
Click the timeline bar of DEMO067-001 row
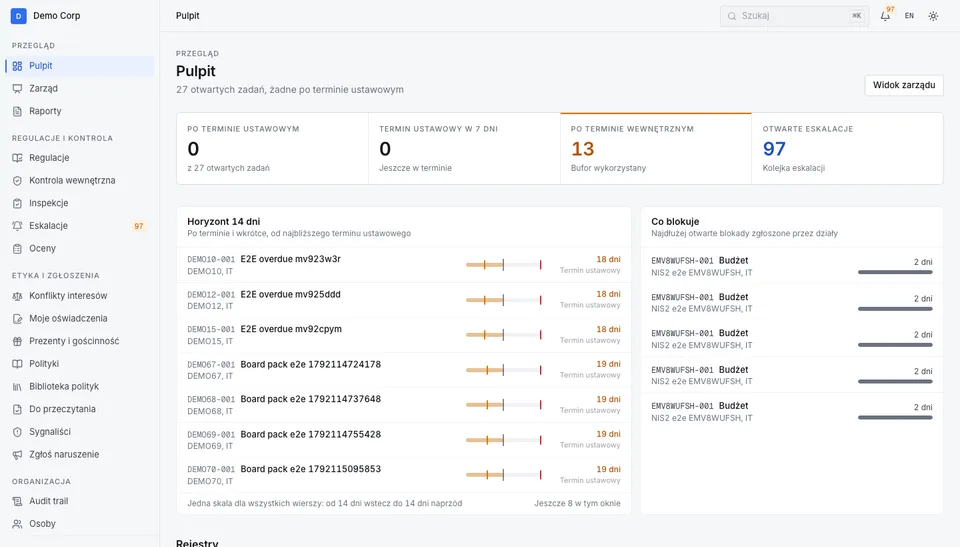pyautogui.click(x=503, y=370)
